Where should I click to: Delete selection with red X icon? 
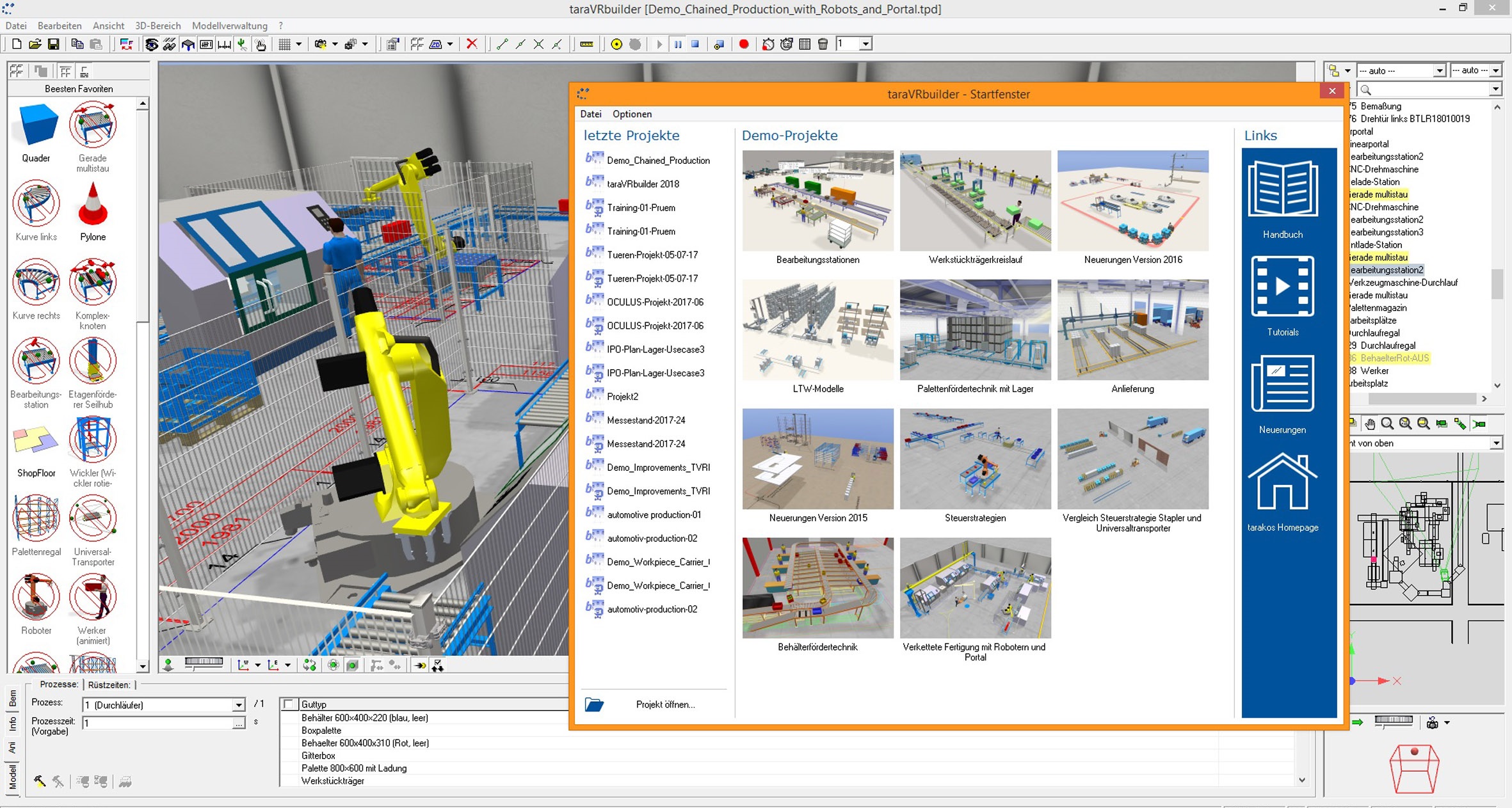(x=472, y=44)
